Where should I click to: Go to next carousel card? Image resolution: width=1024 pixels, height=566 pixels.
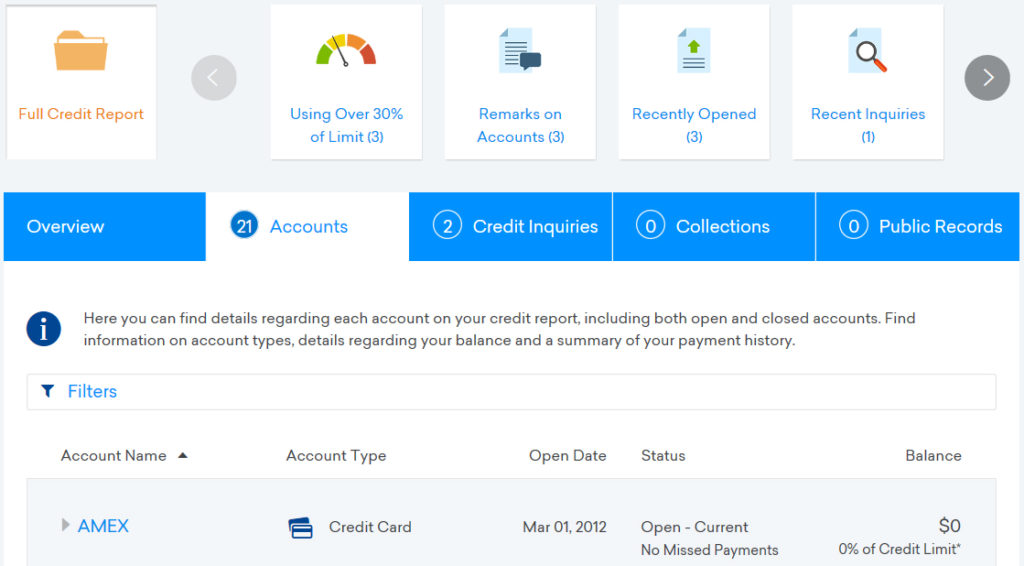point(987,78)
